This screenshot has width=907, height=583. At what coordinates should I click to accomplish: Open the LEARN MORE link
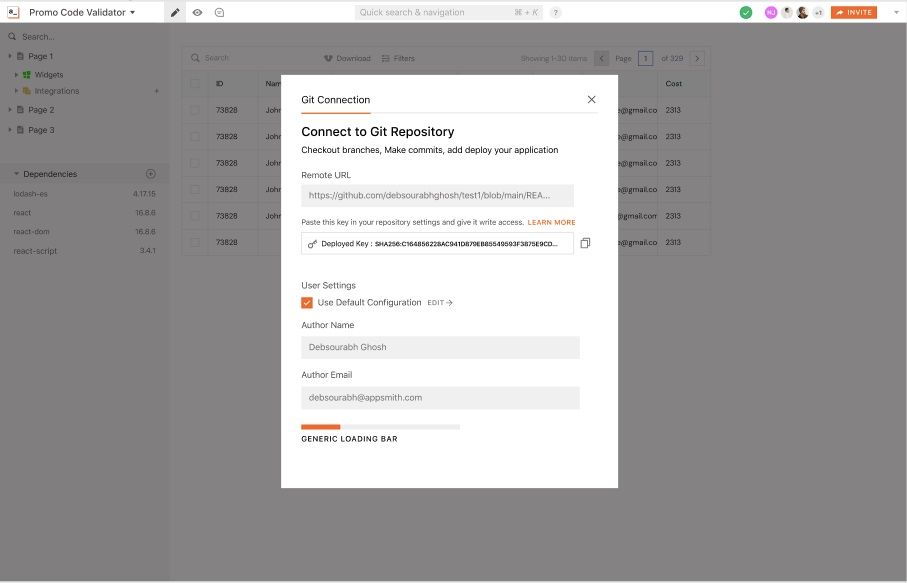551,222
